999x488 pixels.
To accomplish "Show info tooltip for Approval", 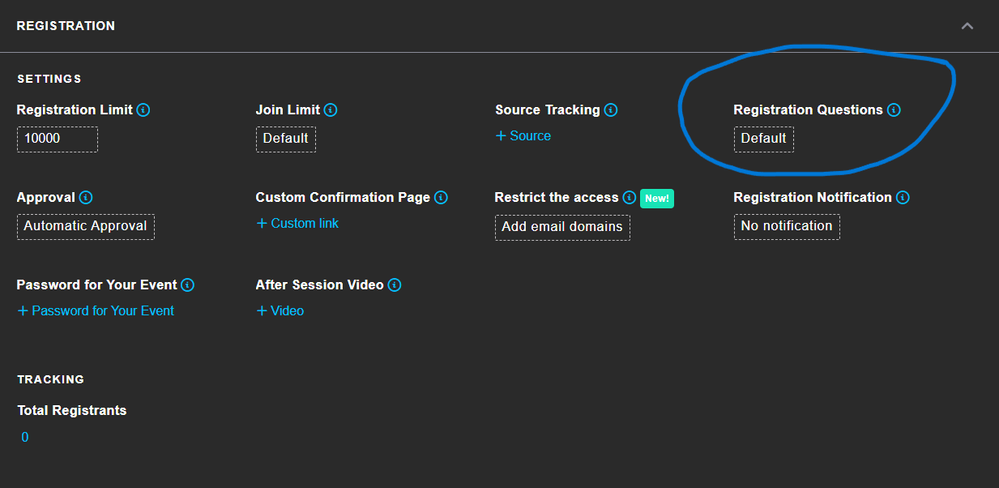I will coord(86,197).
